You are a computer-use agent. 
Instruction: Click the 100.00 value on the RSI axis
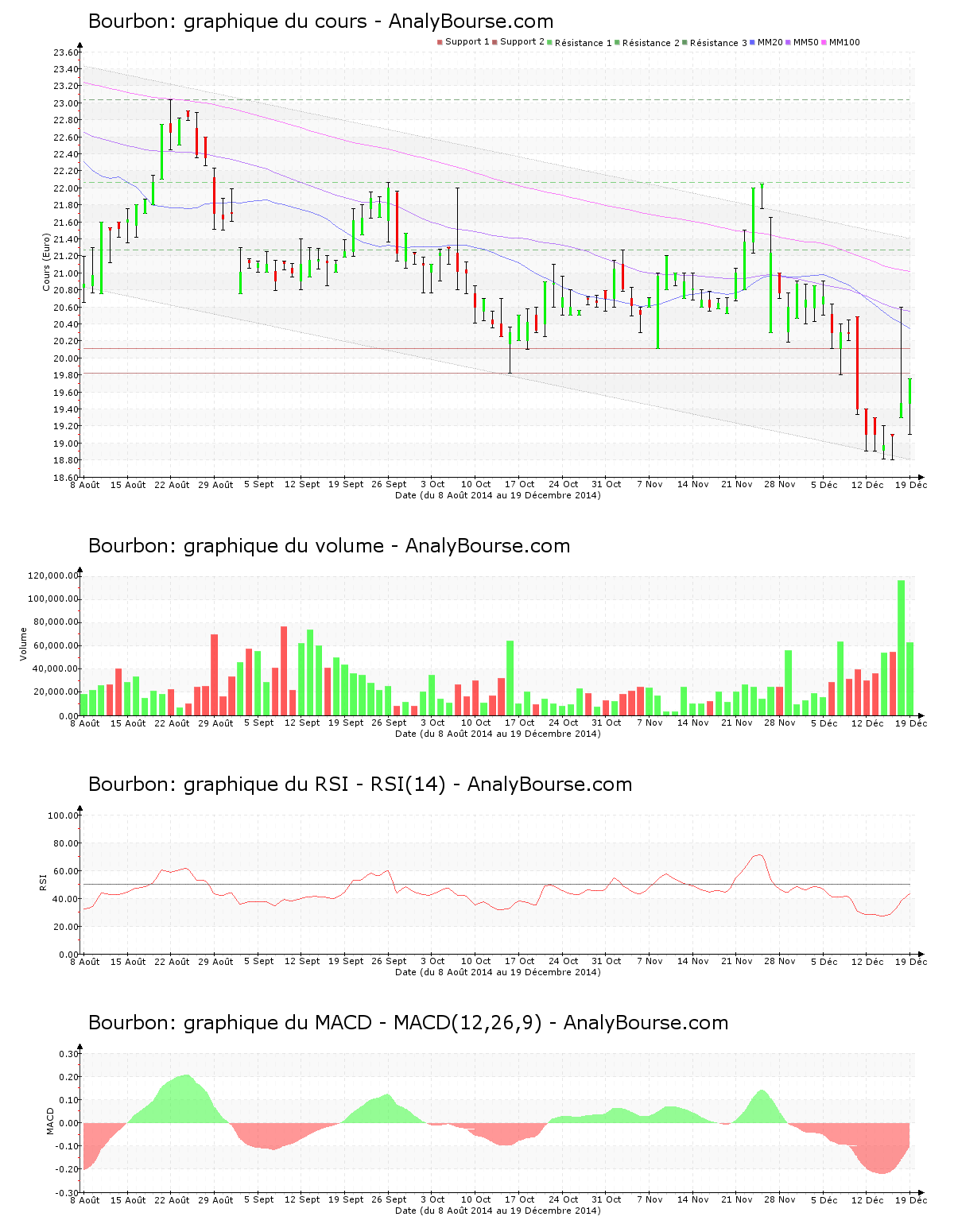pos(64,816)
